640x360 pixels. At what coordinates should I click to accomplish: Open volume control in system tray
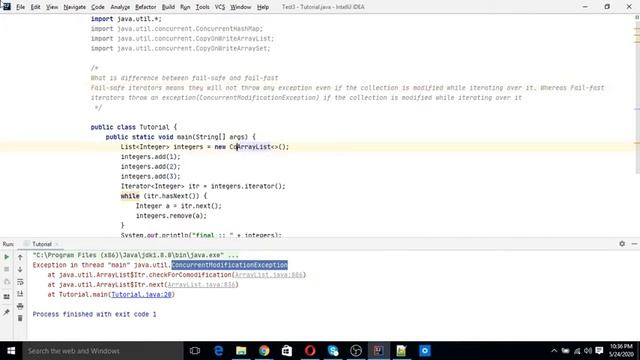(588, 351)
